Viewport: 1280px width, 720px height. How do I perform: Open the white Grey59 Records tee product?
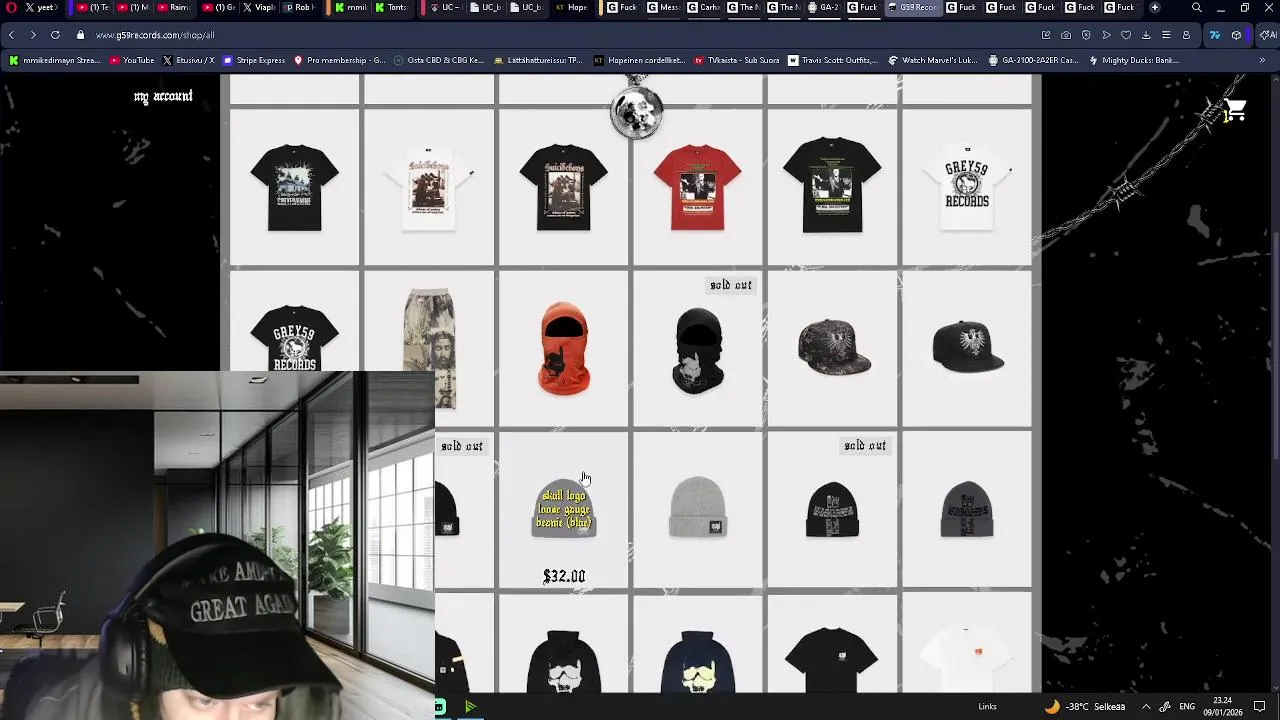967,187
